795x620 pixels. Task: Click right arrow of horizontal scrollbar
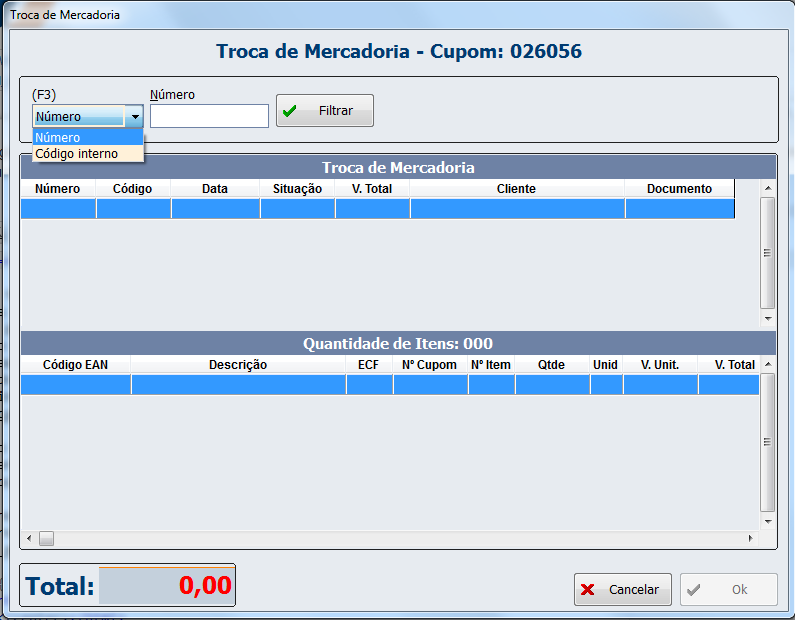[751, 539]
